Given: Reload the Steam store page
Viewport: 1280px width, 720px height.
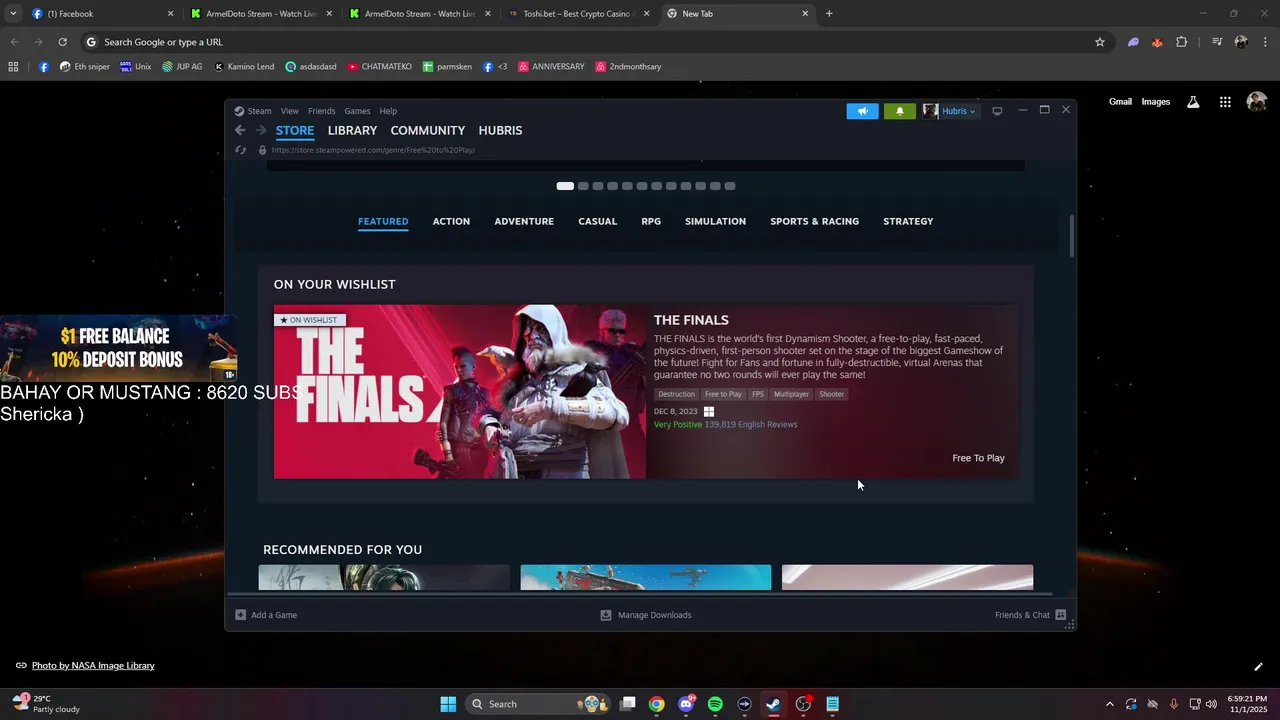Looking at the screenshot, I should 240,150.
